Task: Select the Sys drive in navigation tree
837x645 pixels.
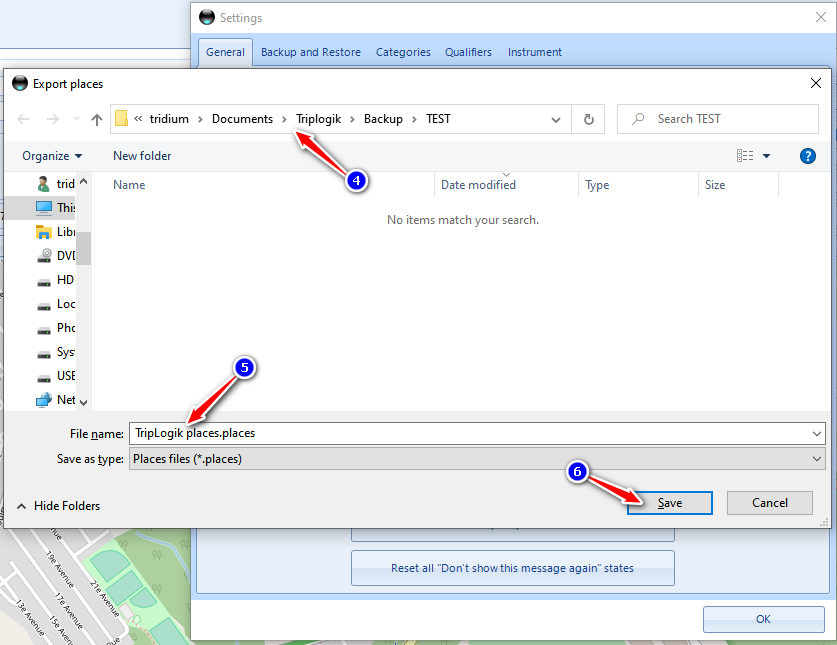Action: pos(56,352)
